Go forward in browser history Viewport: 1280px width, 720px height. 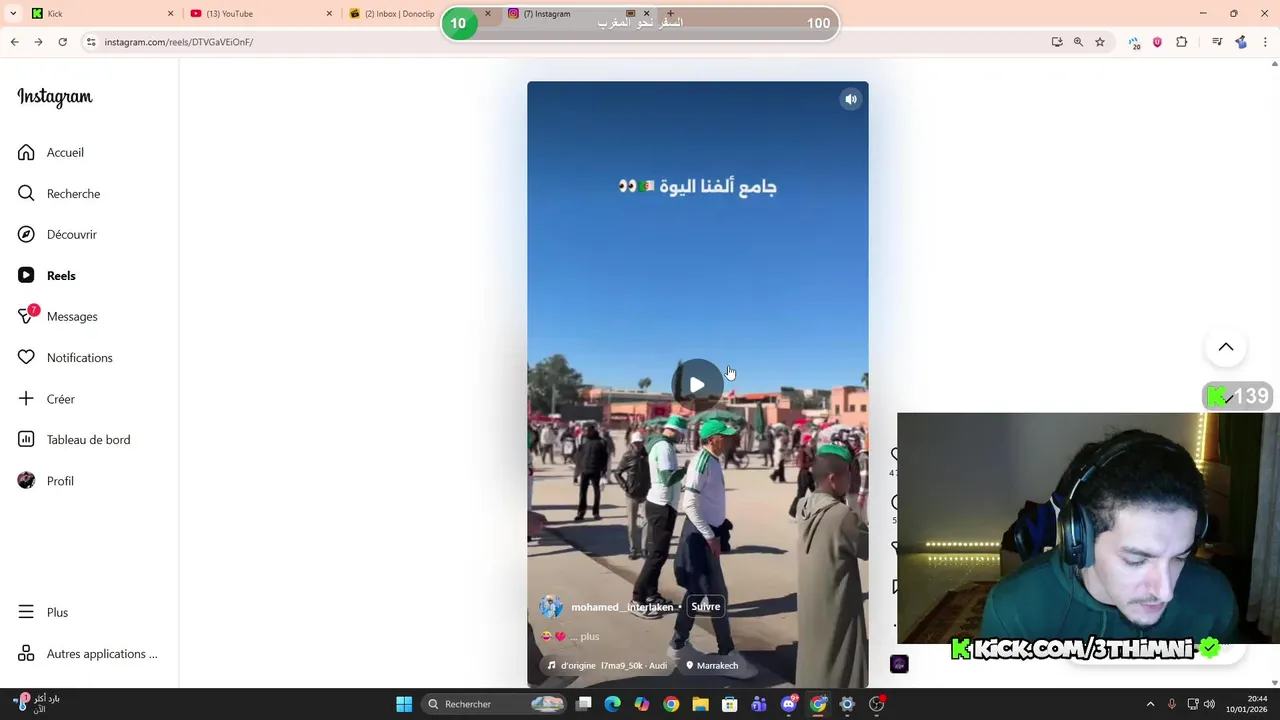click(38, 42)
